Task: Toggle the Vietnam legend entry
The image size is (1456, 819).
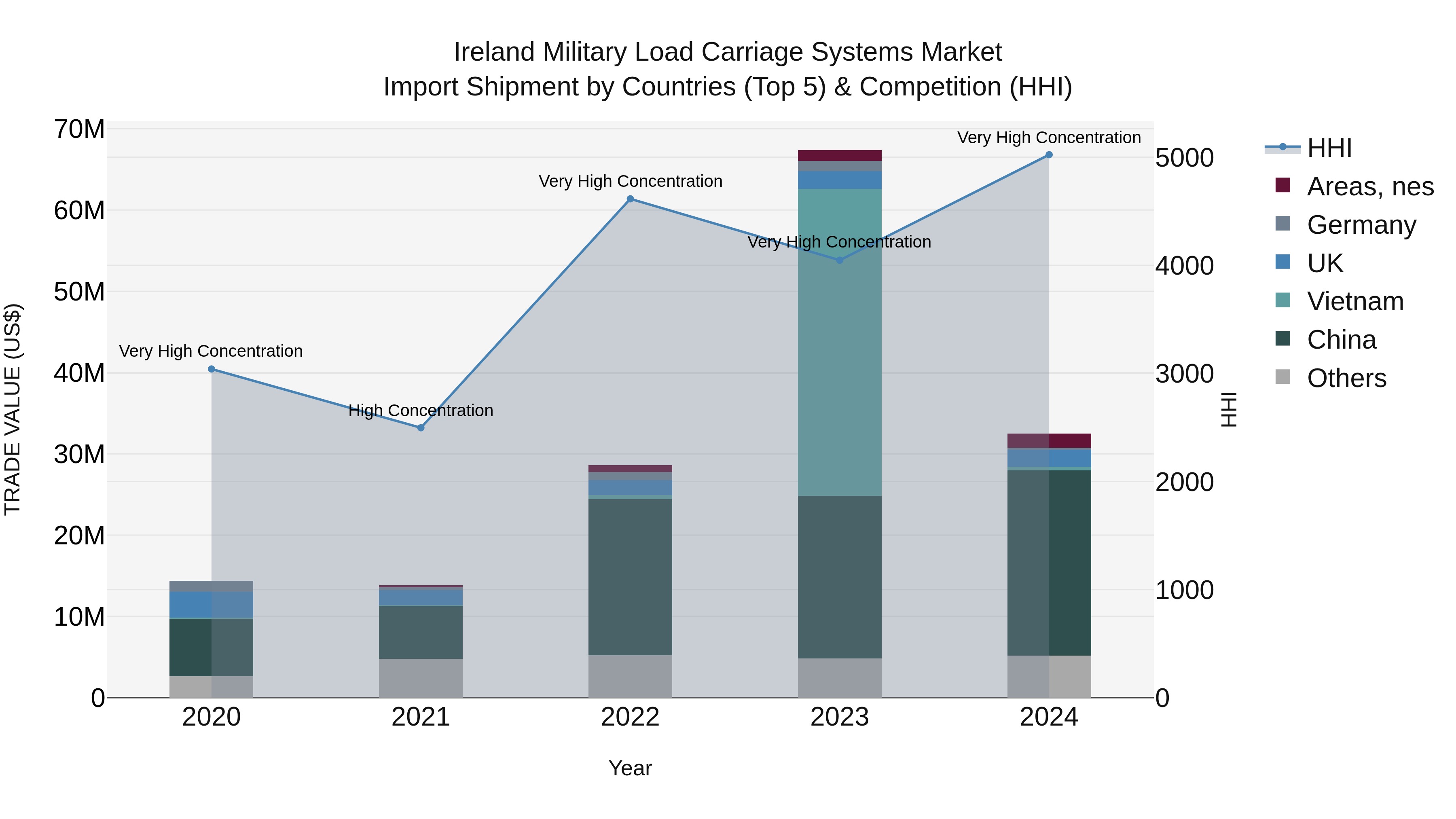Action: (1340, 301)
